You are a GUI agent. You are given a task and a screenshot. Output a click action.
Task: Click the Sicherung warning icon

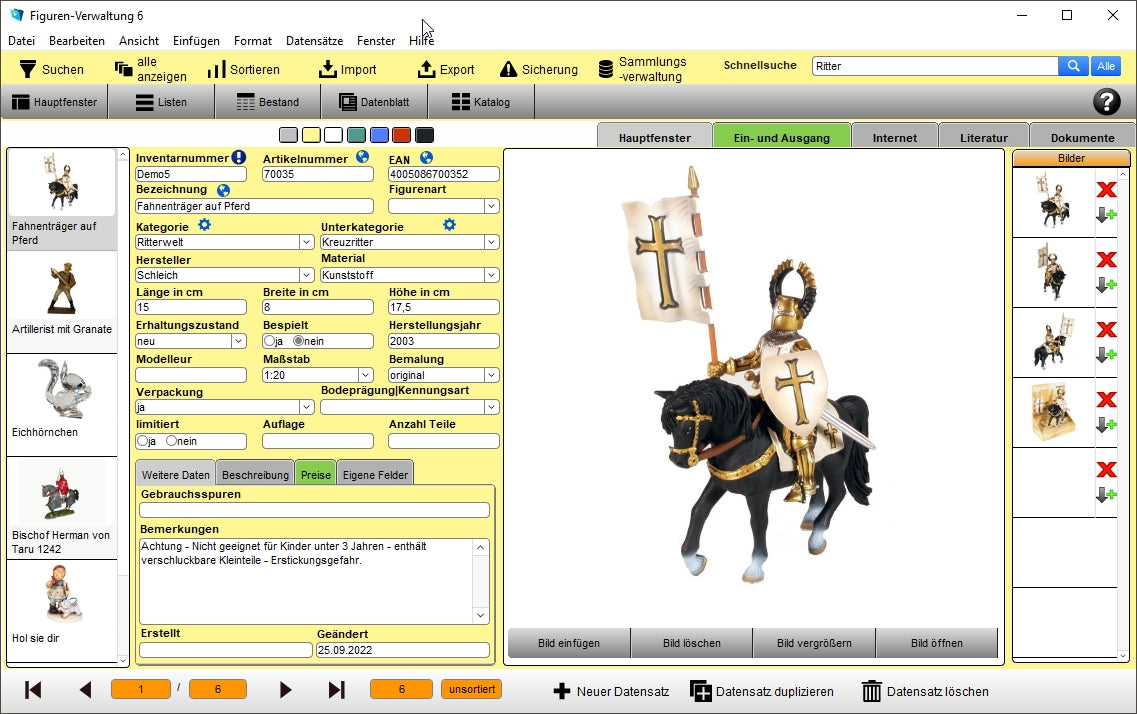(508, 69)
